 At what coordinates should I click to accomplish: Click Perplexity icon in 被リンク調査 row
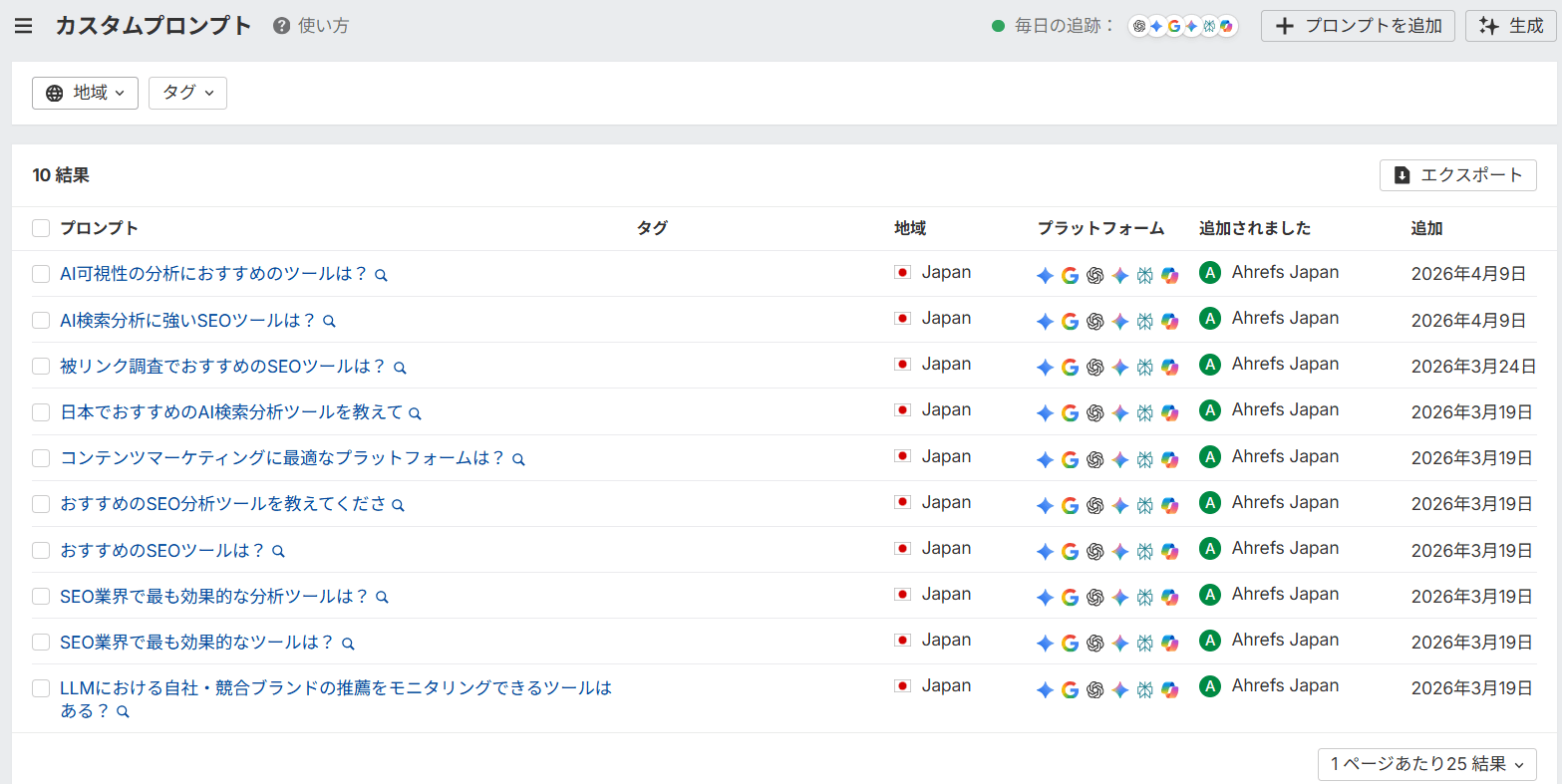[x=1144, y=368]
